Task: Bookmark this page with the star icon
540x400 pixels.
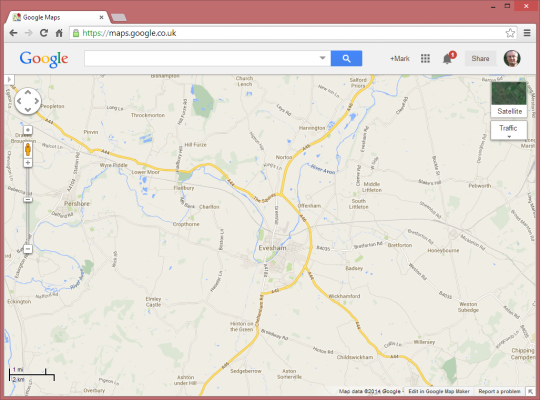Action: coord(510,33)
